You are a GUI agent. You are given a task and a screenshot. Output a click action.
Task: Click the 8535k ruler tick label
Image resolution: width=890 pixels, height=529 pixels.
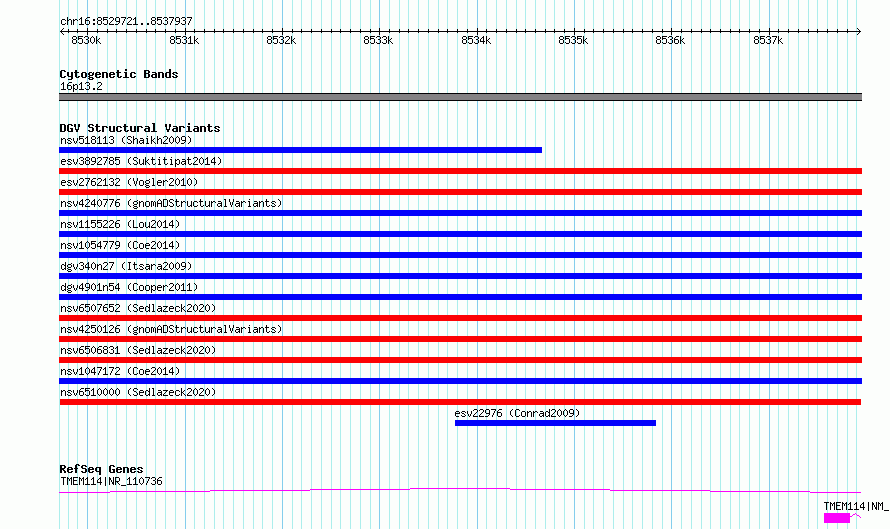[x=573, y=40]
